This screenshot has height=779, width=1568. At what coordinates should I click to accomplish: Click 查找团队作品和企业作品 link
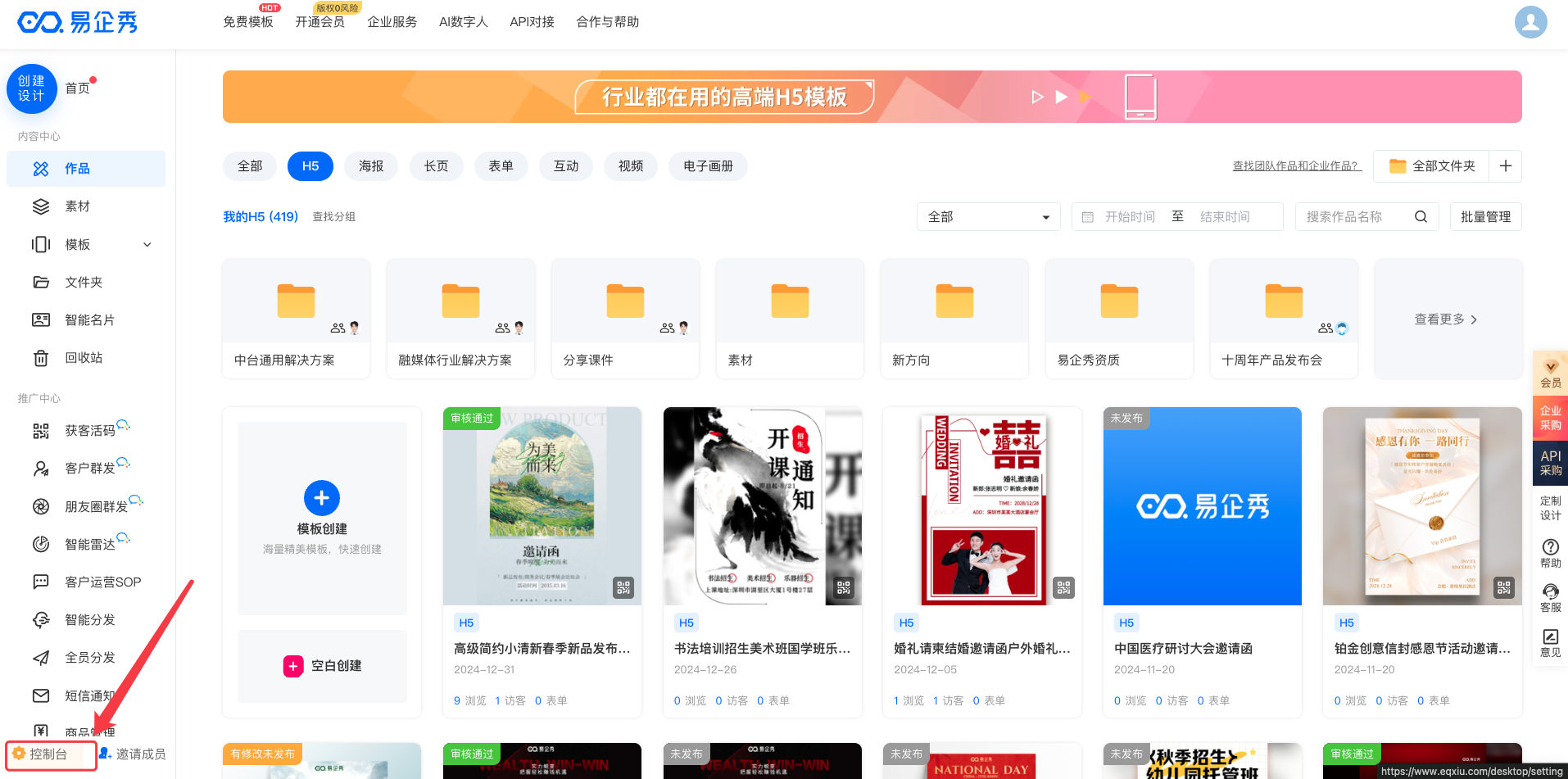pyautogui.click(x=1296, y=166)
